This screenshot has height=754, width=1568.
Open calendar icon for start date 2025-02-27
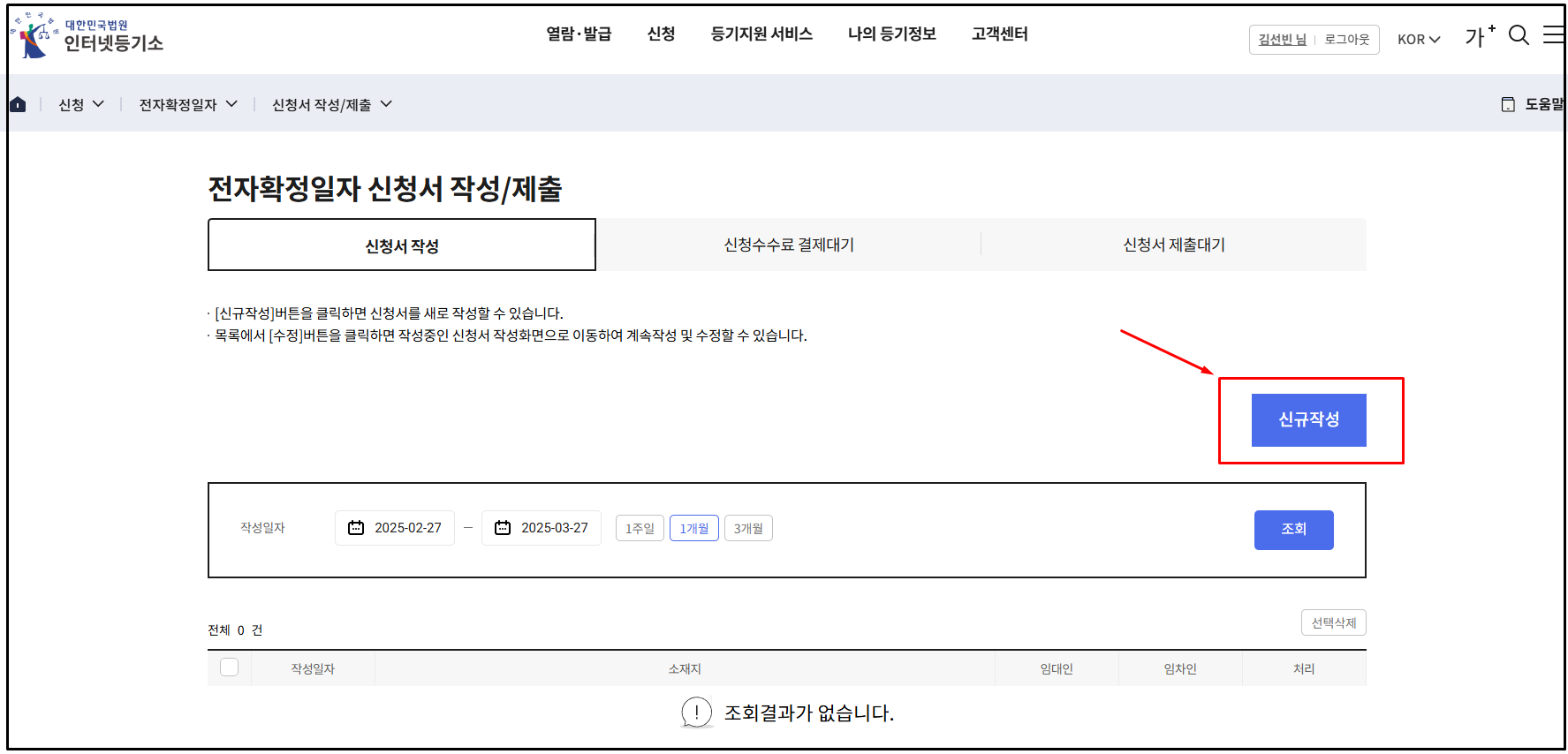356,528
